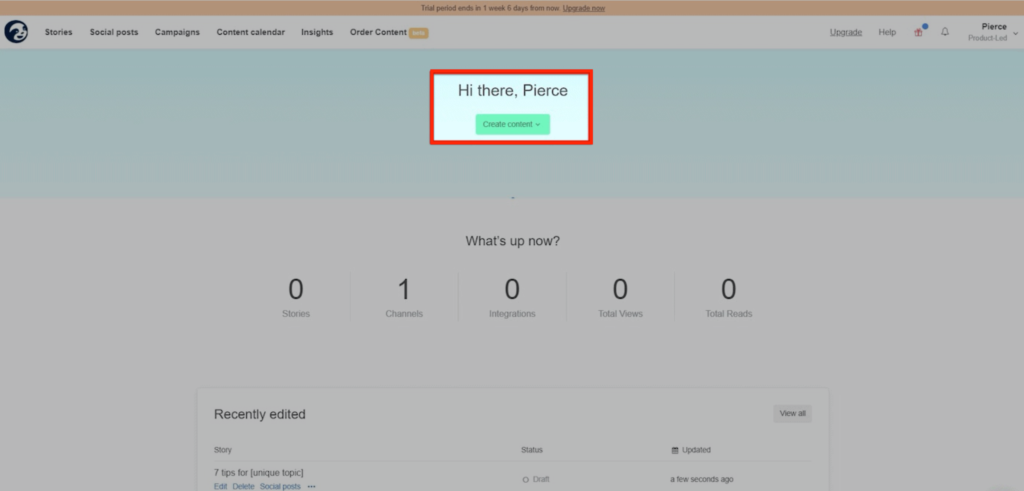This screenshot has width=1024, height=491.
Task: Click the View all button
Action: tap(793, 413)
